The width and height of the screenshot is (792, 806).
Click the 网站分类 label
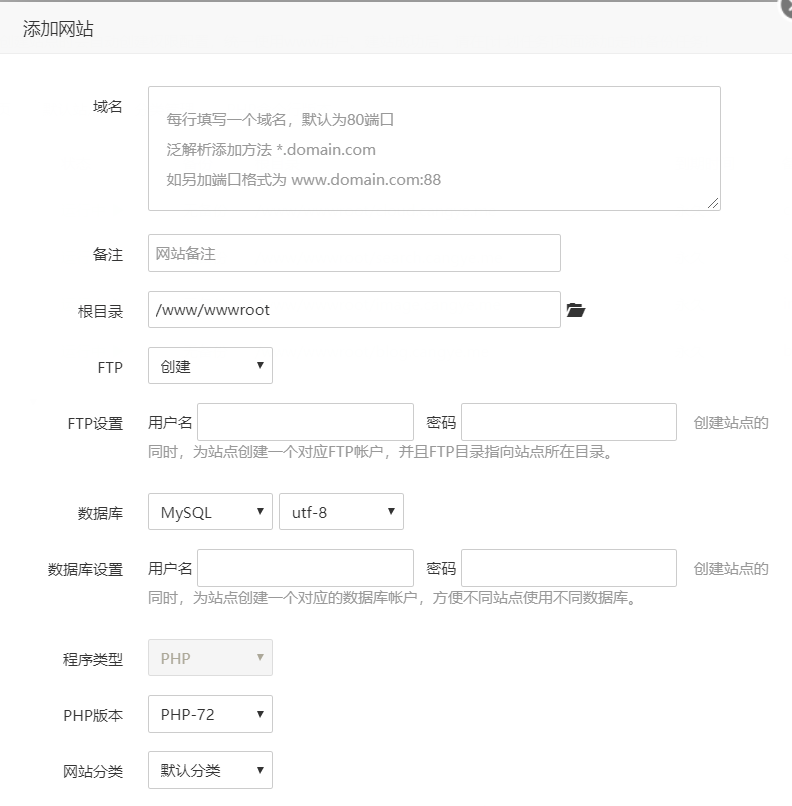click(x=93, y=772)
